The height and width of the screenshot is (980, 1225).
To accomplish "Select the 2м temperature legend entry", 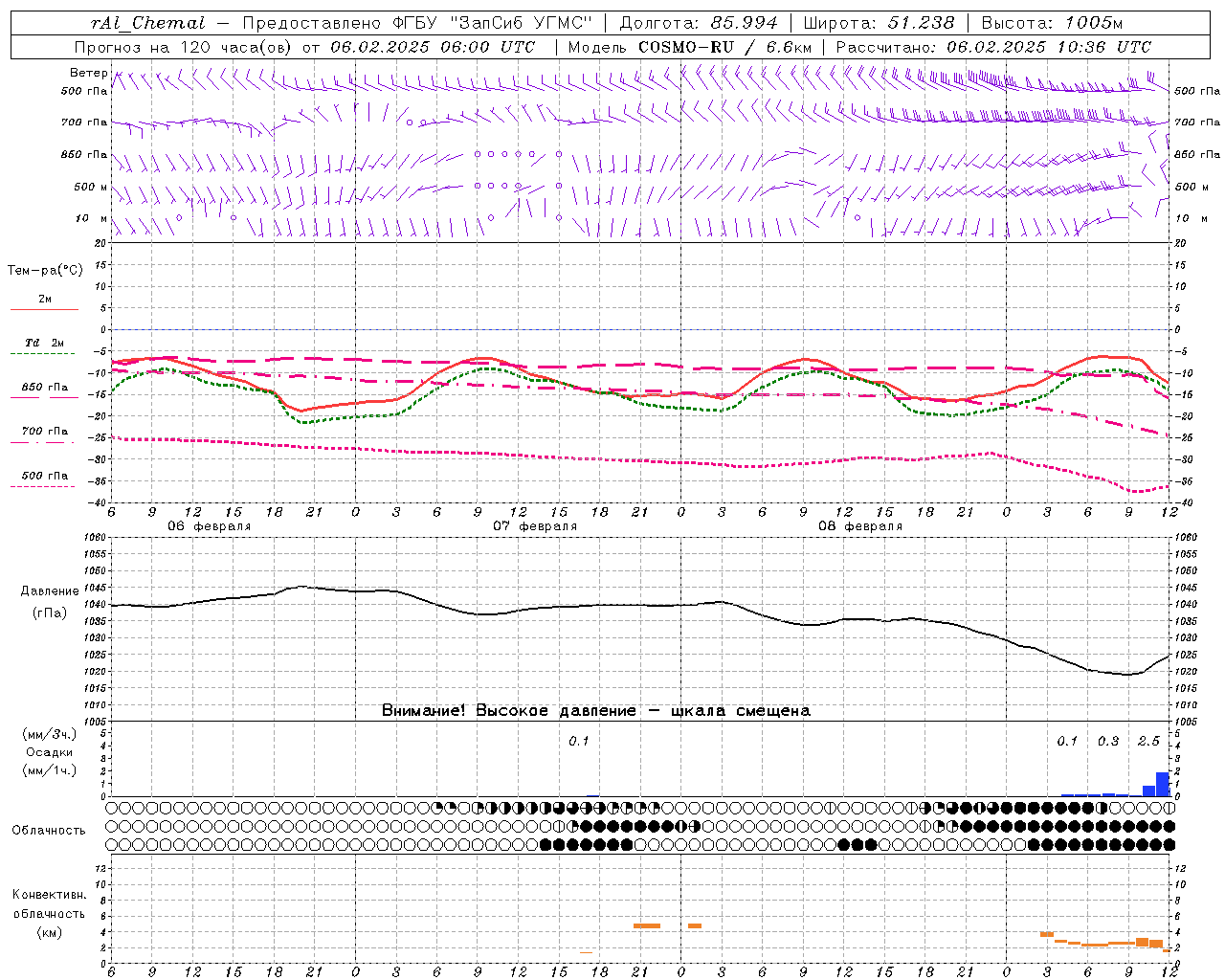I will click(45, 300).
